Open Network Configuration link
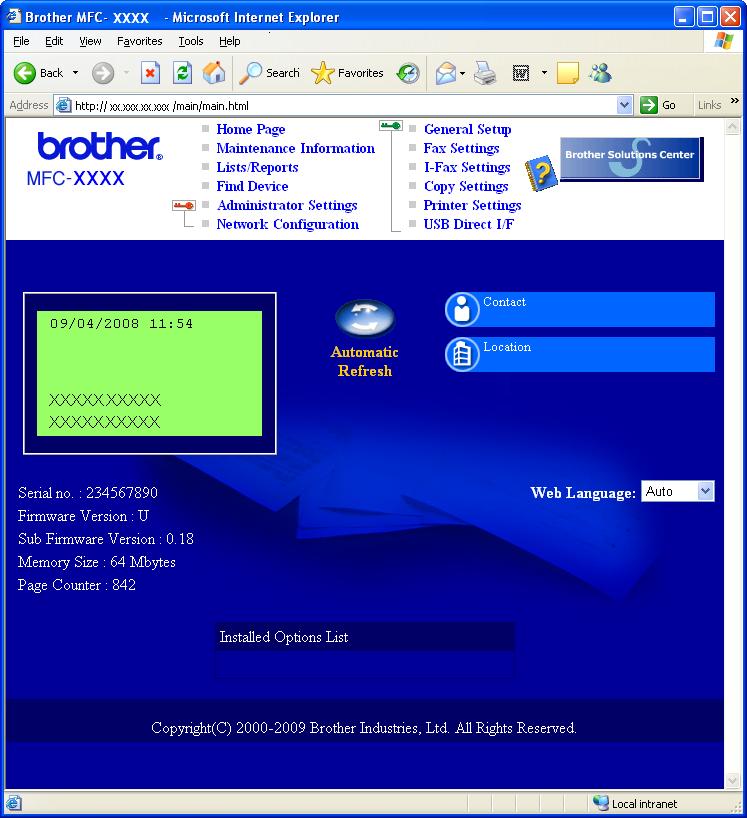Image resolution: width=747 pixels, height=818 pixels. pyautogui.click(x=288, y=224)
